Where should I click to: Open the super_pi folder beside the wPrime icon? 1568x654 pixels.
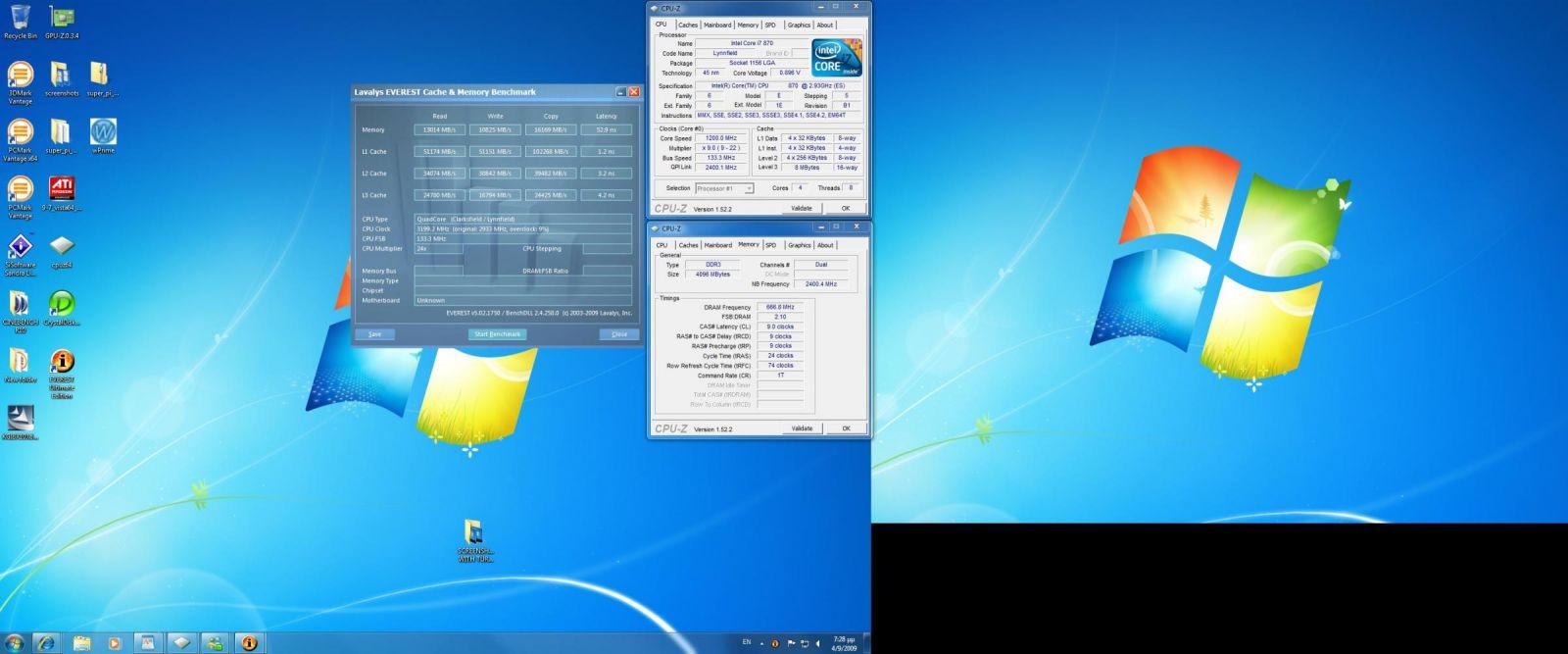tap(61, 137)
